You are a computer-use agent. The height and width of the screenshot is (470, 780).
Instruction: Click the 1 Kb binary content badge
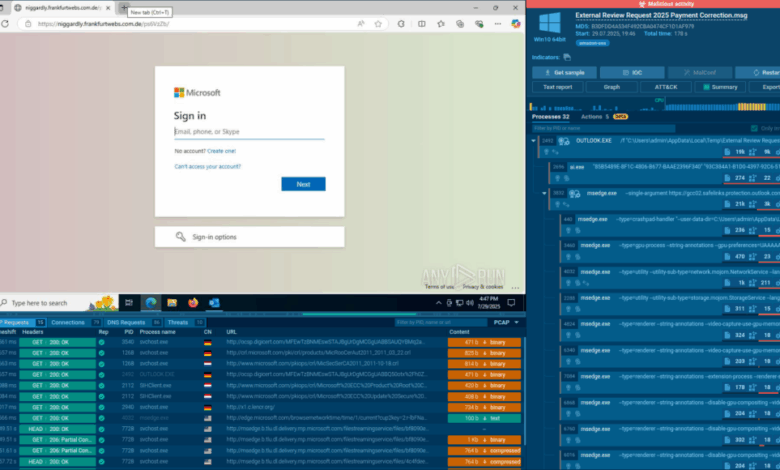[x=484, y=440]
